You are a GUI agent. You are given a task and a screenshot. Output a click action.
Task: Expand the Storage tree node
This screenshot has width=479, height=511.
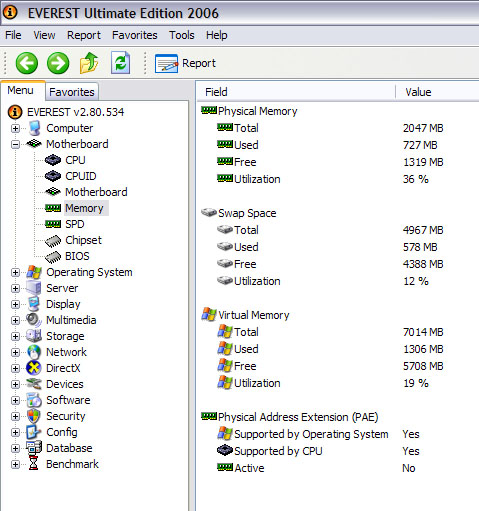click(15, 336)
